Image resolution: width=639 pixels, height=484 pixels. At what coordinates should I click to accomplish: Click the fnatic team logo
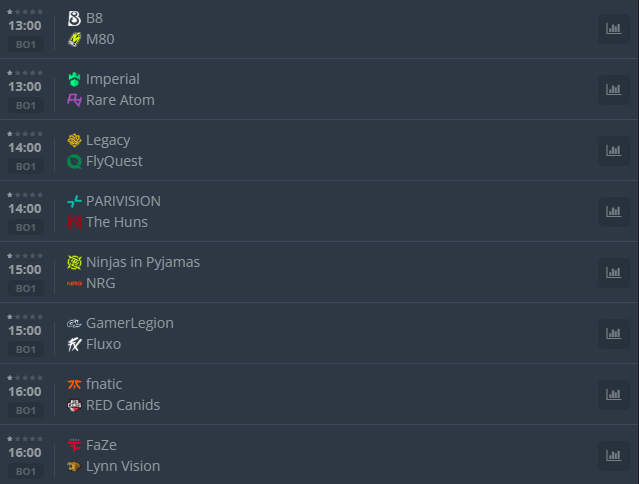(x=74, y=384)
